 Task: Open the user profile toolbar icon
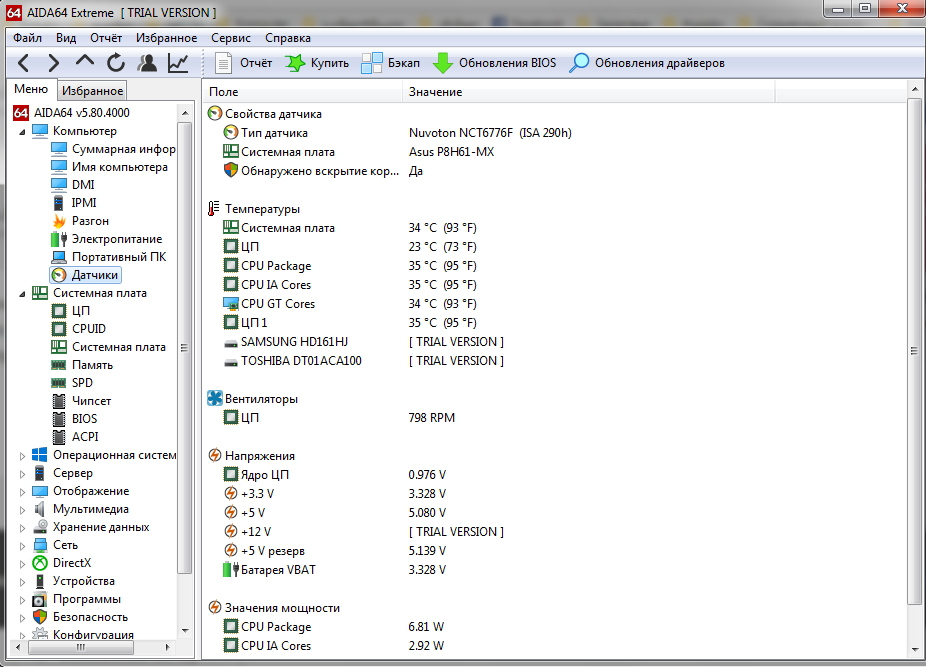147,63
